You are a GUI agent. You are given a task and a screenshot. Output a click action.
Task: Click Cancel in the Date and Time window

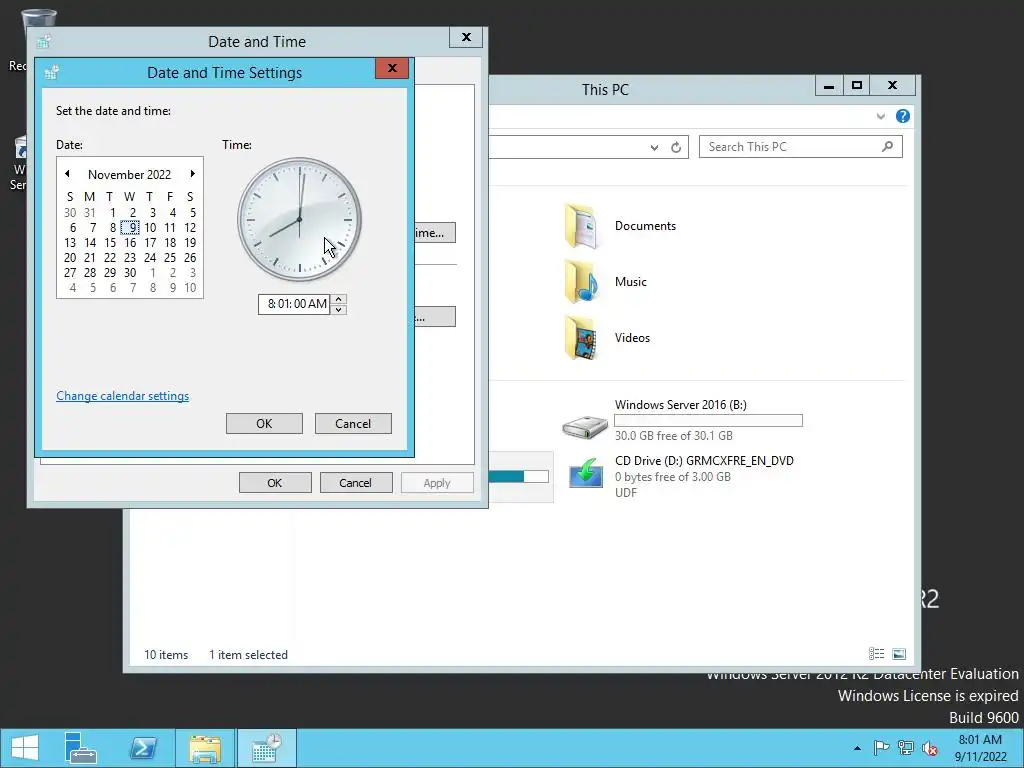356,483
